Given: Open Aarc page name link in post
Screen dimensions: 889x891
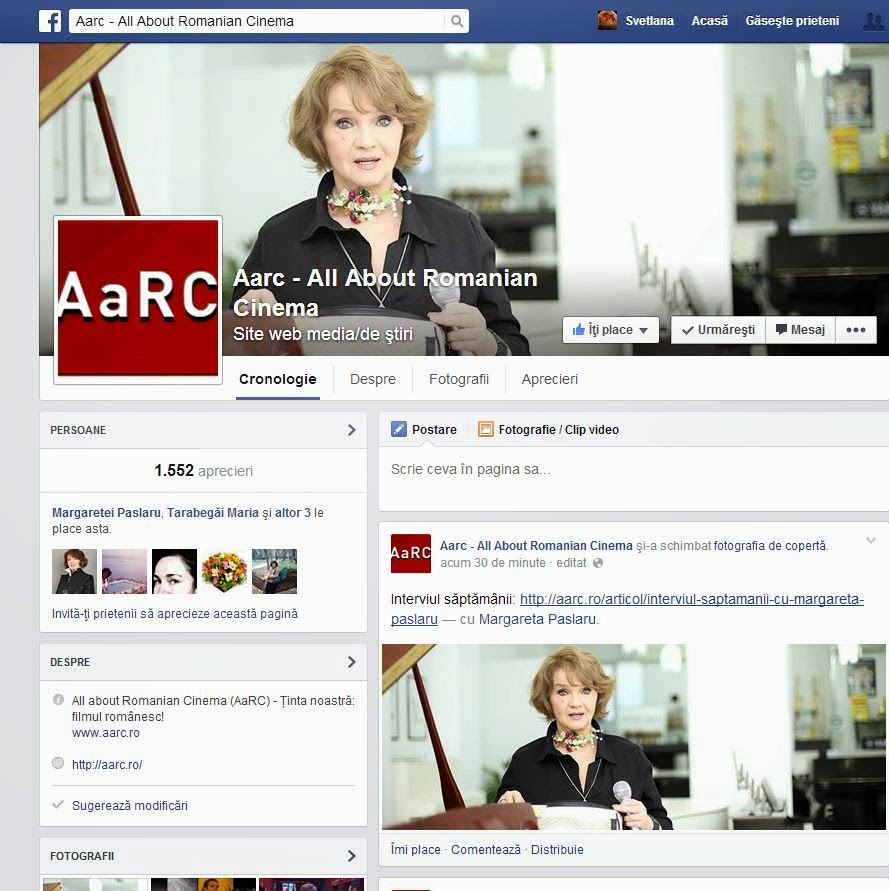Looking at the screenshot, I should (536, 546).
